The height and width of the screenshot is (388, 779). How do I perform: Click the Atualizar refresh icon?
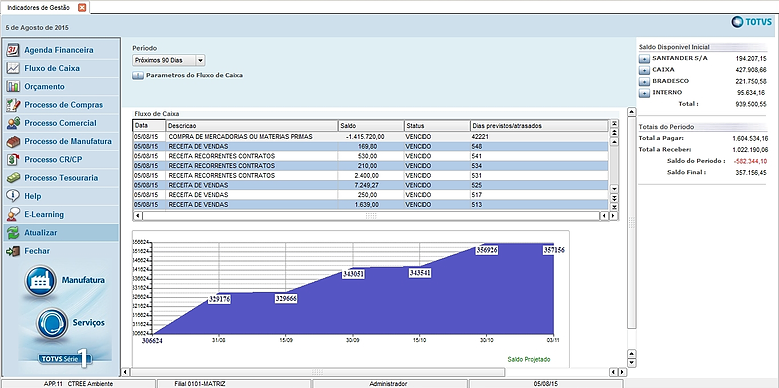click(x=13, y=233)
